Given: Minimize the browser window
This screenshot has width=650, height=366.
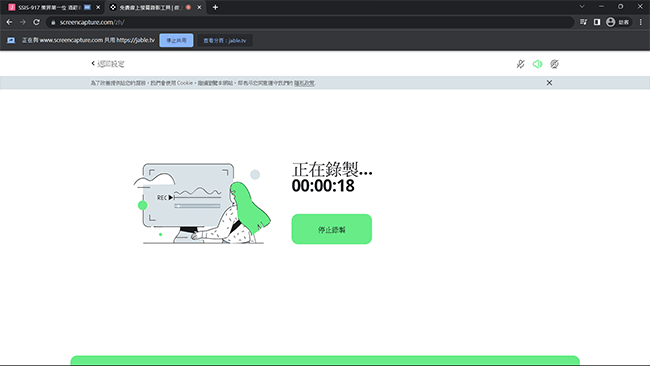Looking at the screenshot, I should point(601,7).
